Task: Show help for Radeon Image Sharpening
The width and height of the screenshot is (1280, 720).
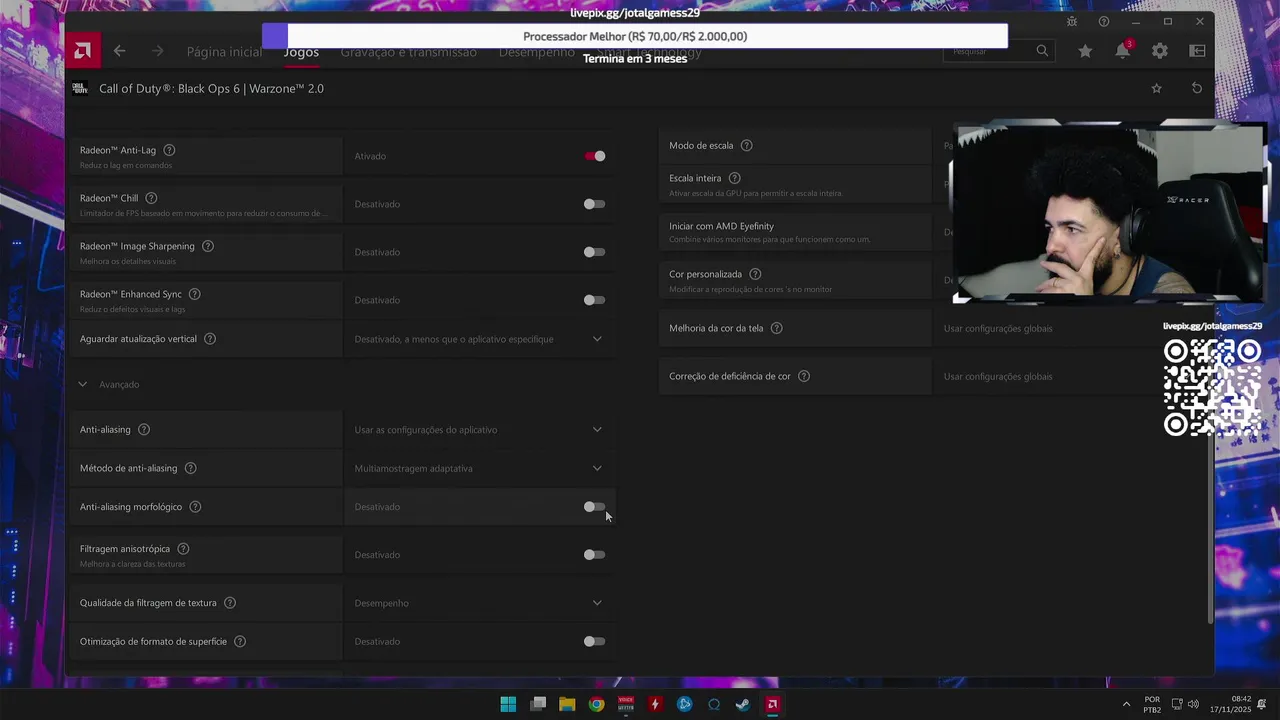Action: (208, 246)
